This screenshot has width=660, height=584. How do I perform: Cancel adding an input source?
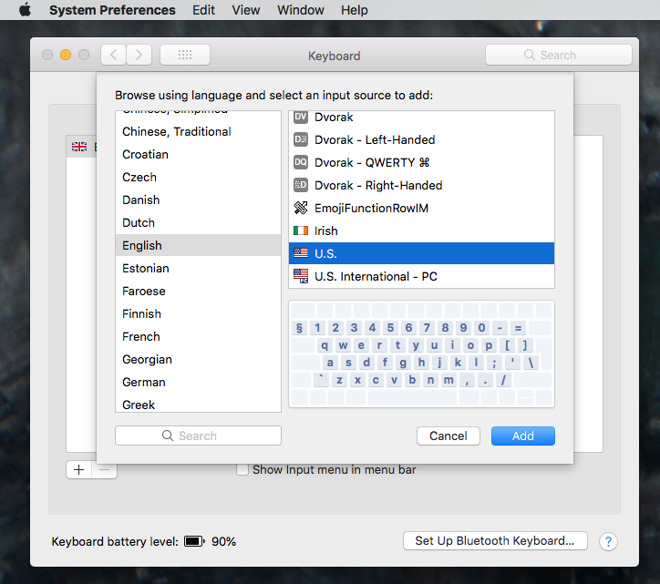coord(448,435)
